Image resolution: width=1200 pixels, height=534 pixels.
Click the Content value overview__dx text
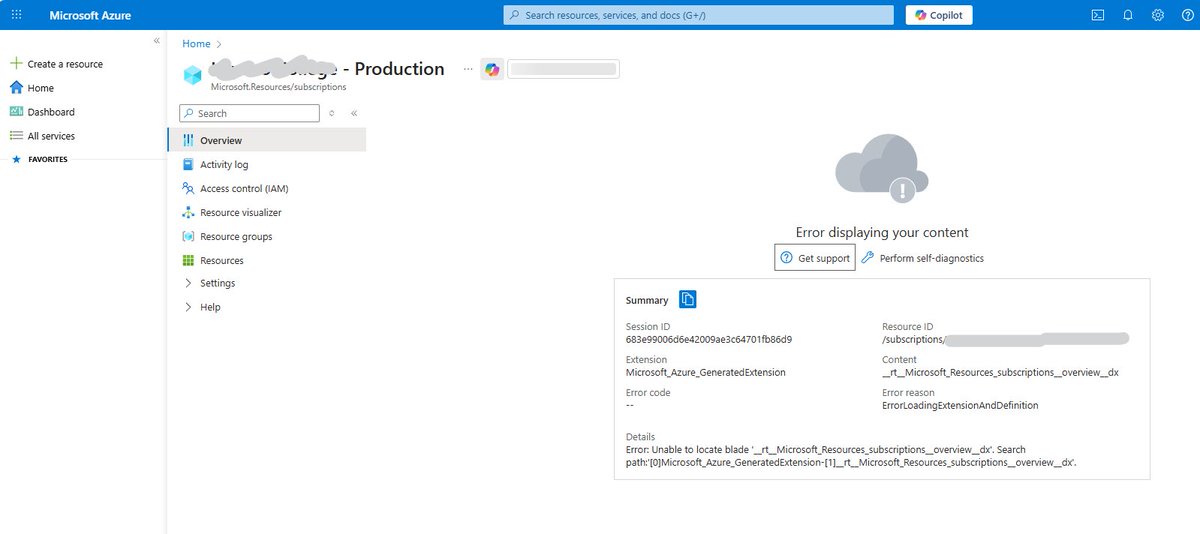(x=1000, y=373)
